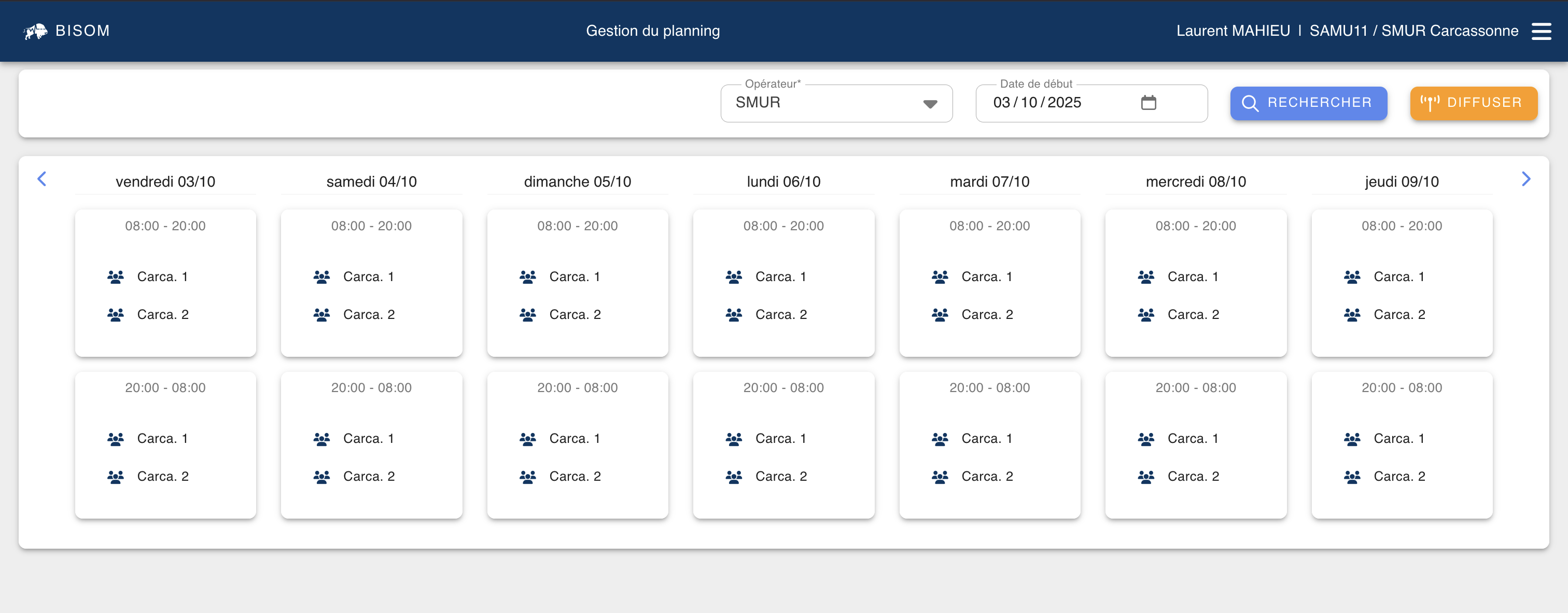Go to previous week arrow

[42, 179]
